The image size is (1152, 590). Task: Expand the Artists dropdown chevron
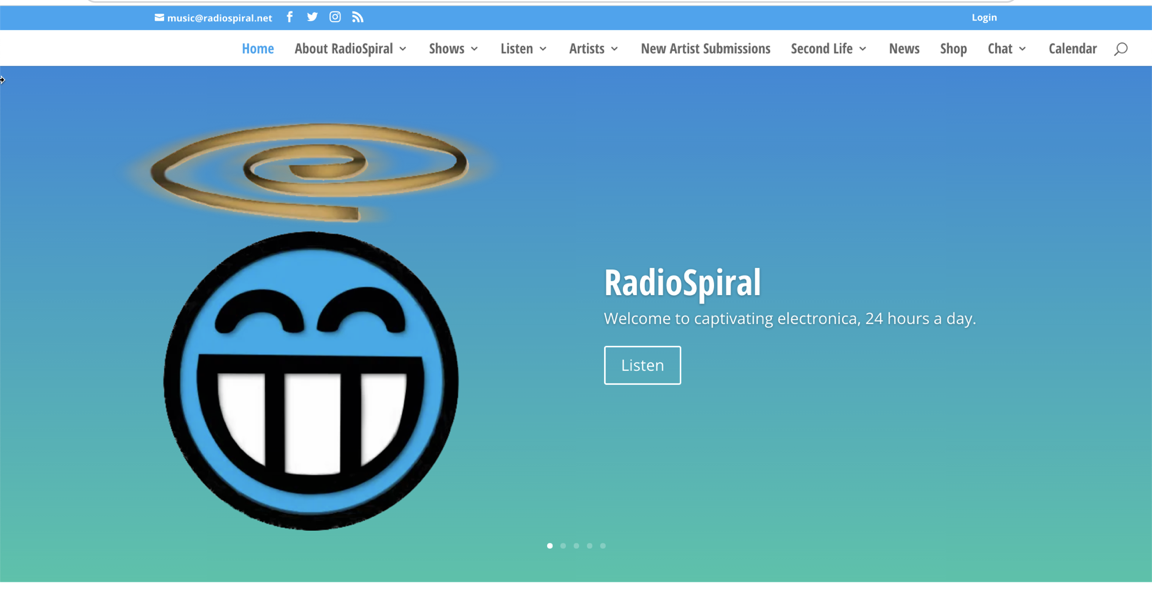tap(614, 49)
